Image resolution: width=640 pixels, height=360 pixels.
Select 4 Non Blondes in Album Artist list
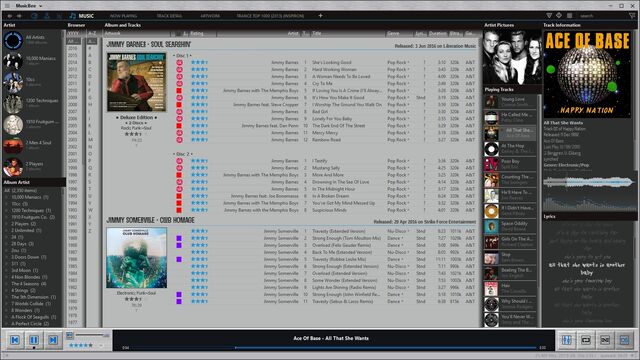[x=29, y=277]
